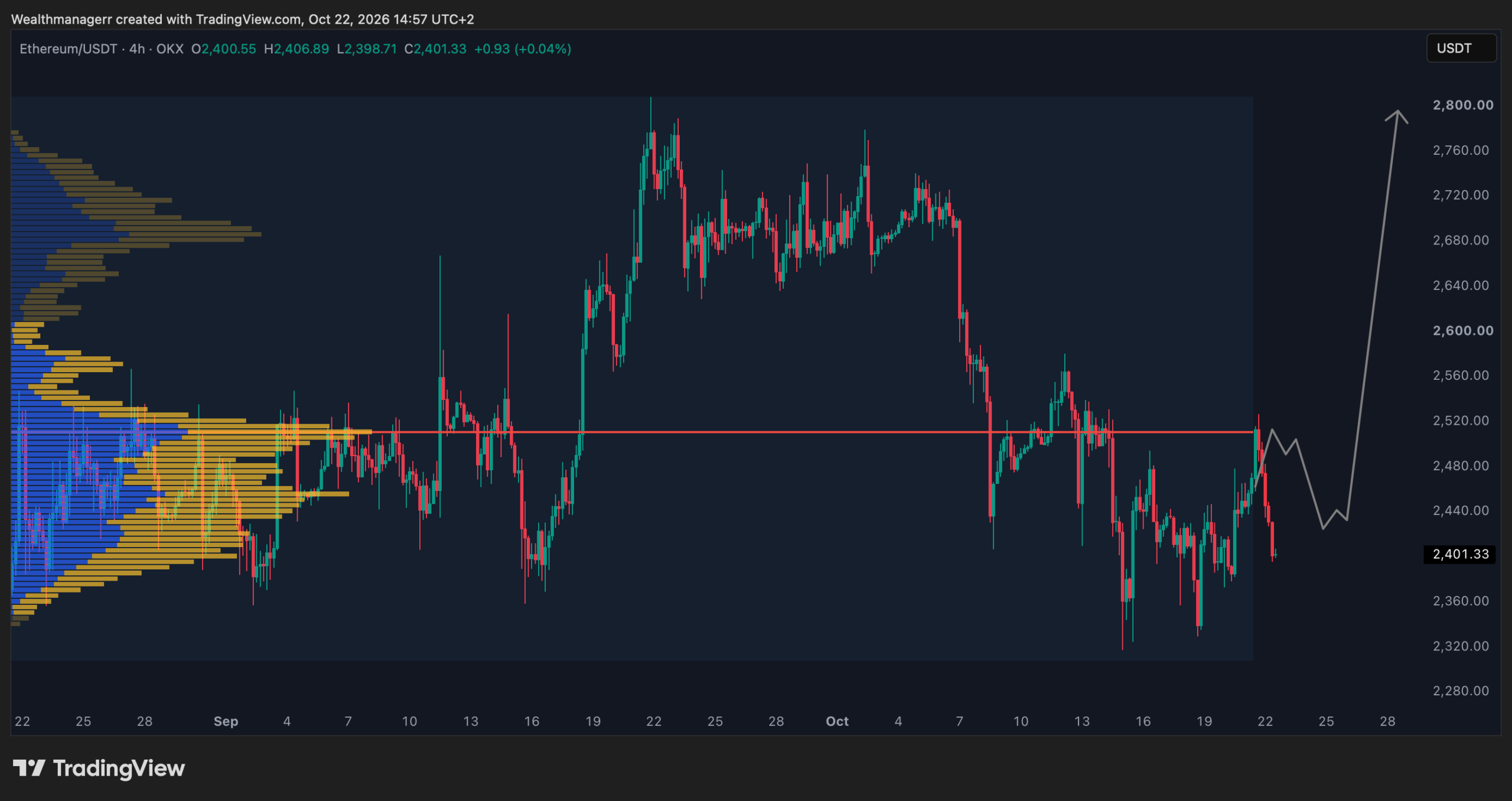Click the 2,600.00 price axis label
The image size is (1512, 801).
point(1463,331)
